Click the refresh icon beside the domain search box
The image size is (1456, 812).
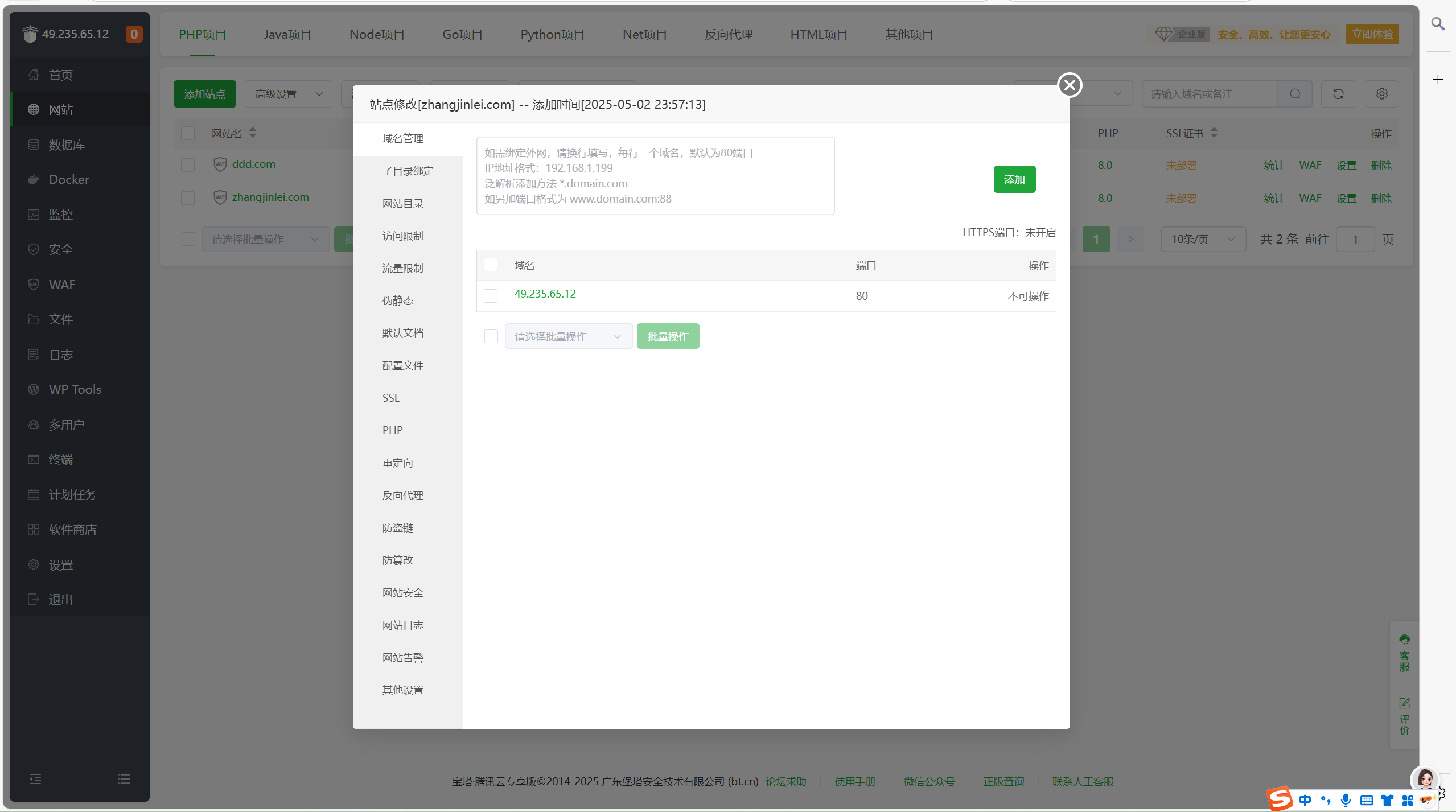tap(1338, 93)
